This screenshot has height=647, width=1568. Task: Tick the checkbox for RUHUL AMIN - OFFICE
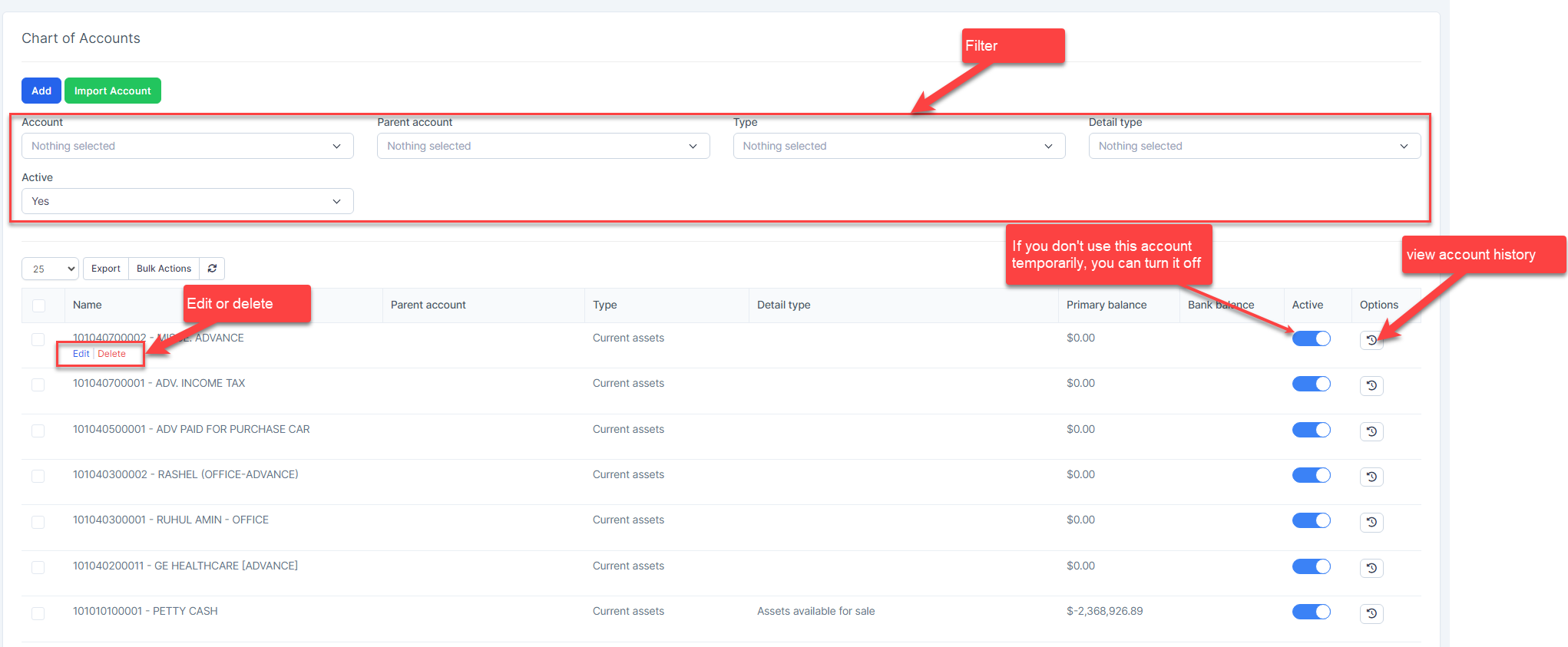pos(38,522)
